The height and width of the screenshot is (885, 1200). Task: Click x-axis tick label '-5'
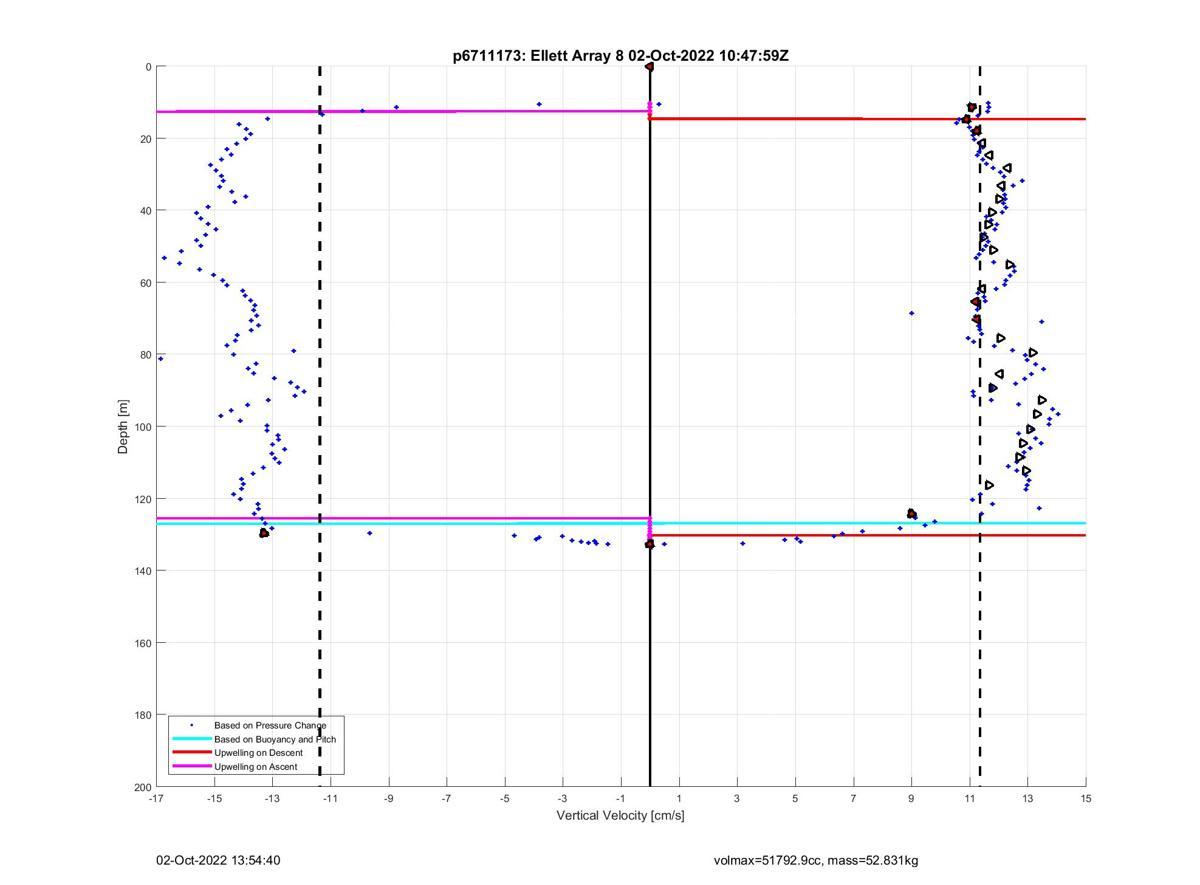click(x=505, y=798)
